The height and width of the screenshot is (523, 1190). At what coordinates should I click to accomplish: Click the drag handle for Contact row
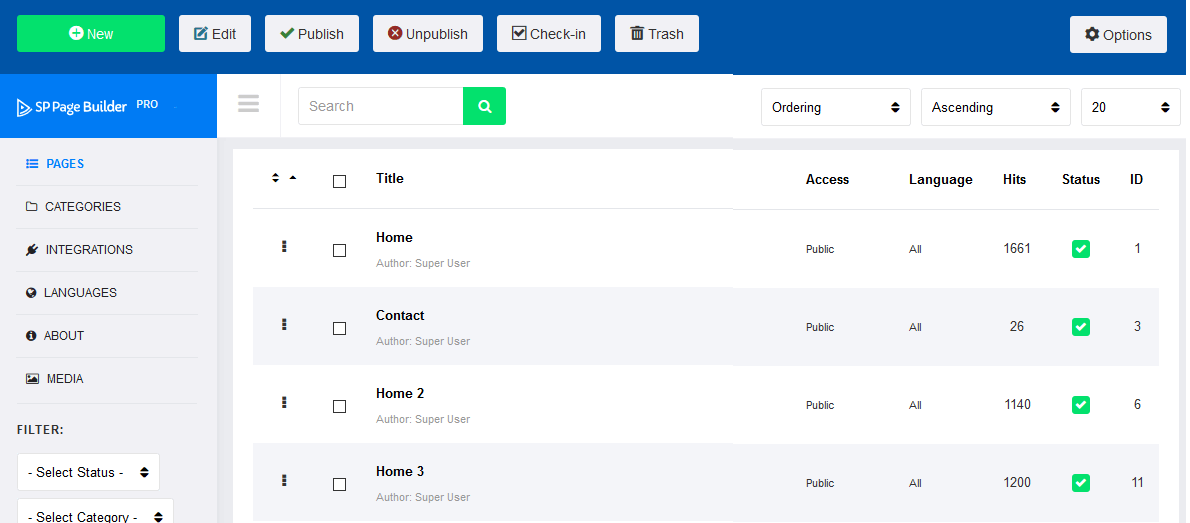pyautogui.click(x=285, y=324)
